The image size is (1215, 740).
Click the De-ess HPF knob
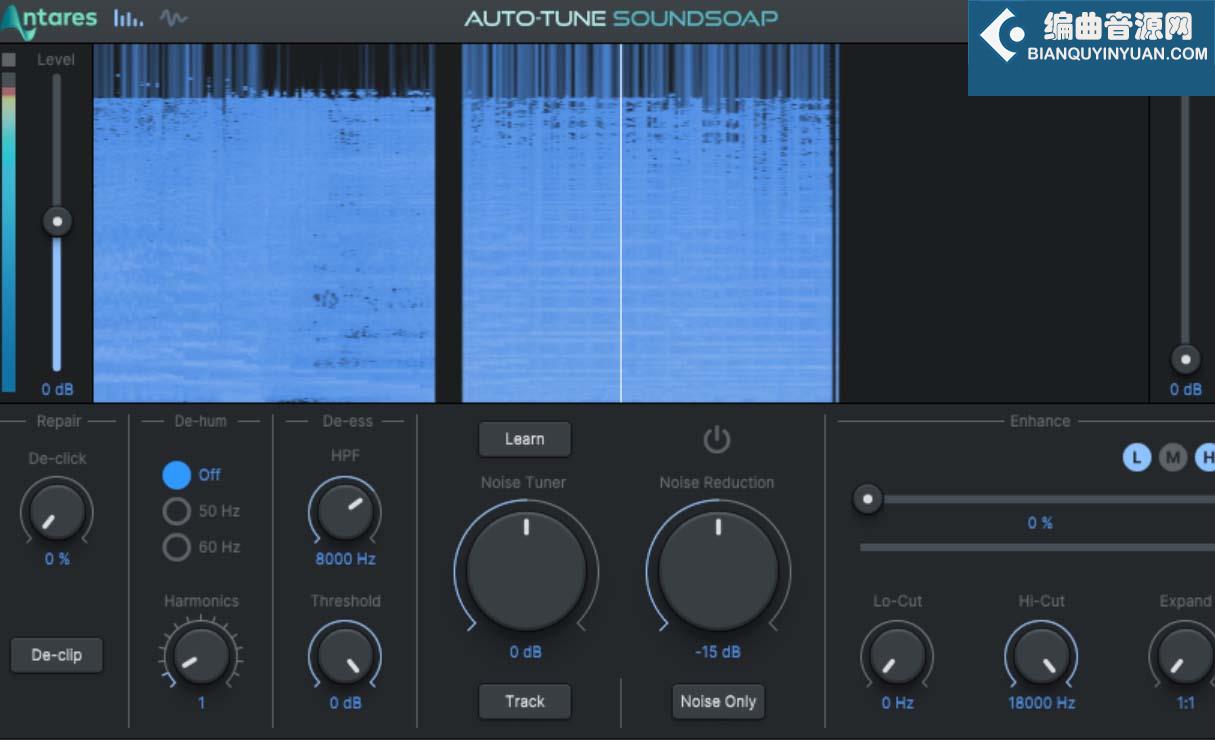345,511
